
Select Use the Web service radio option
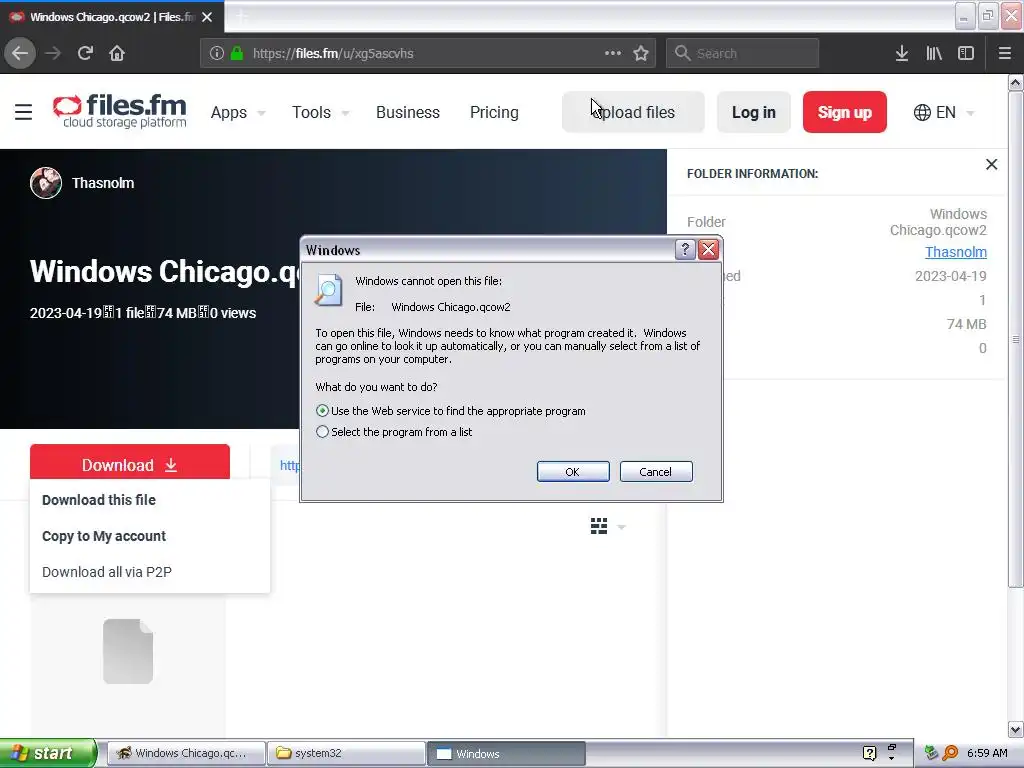pyautogui.click(x=322, y=411)
